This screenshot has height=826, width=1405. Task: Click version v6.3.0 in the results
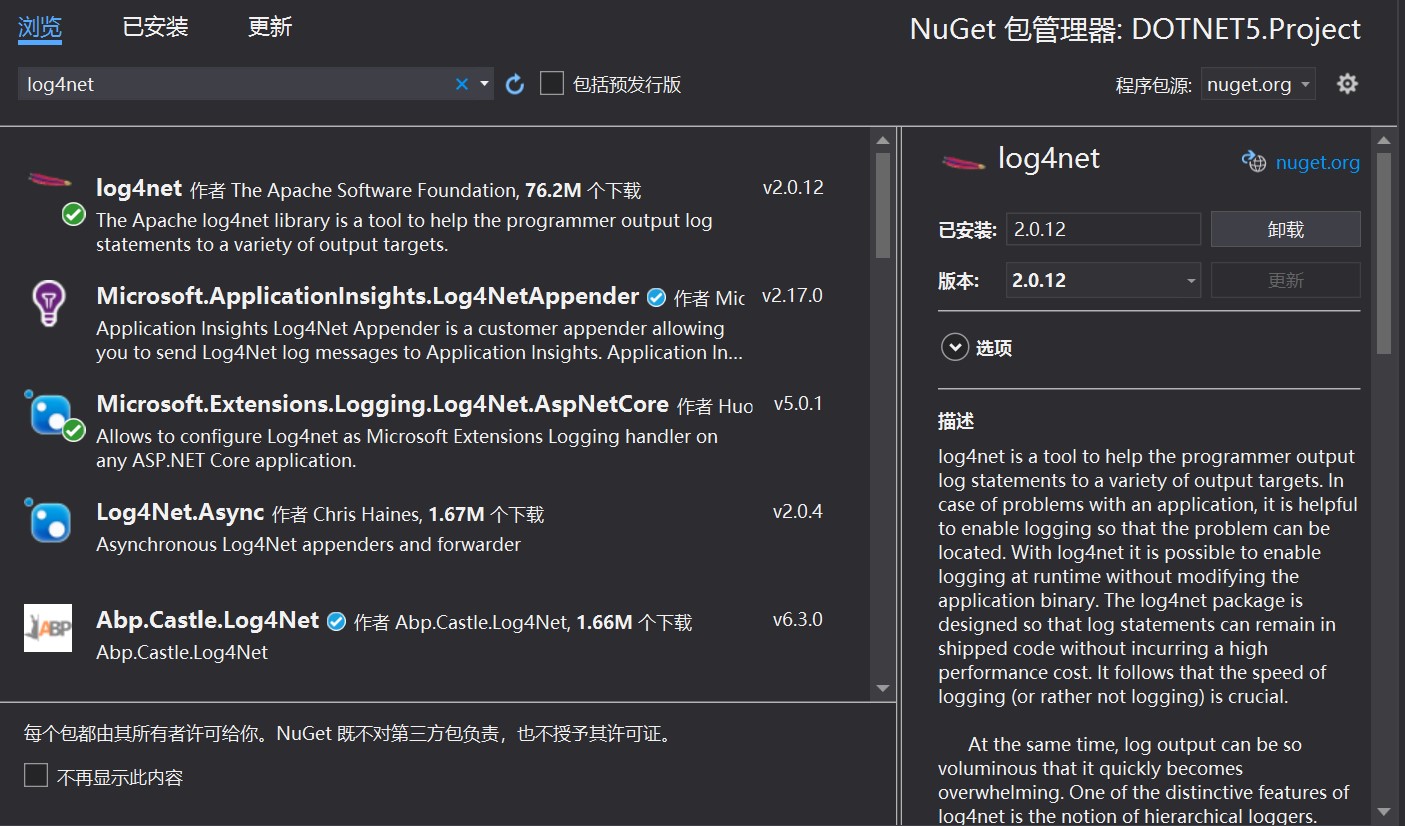tap(798, 619)
